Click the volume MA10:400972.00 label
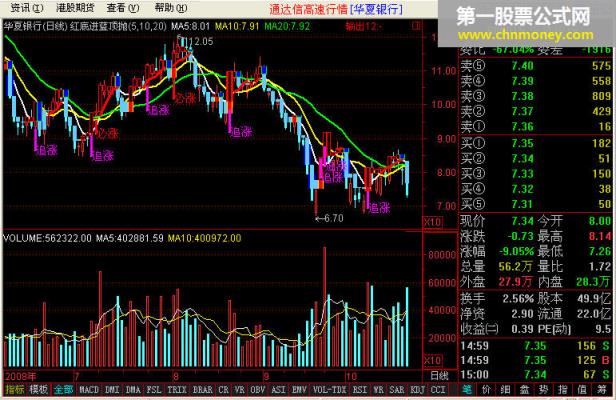Screen dimensions: 616x400 click(x=204, y=238)
